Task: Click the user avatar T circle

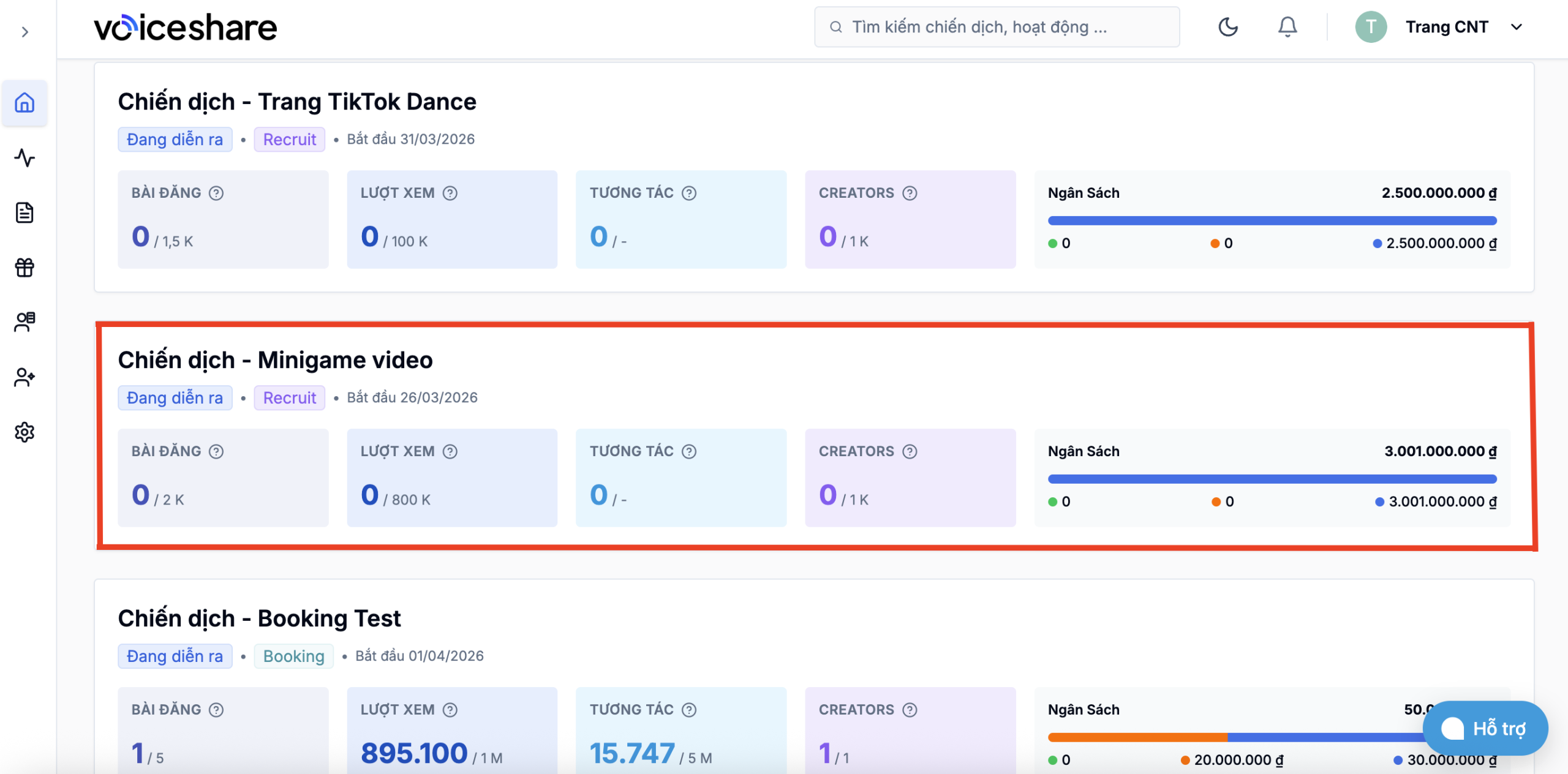Action: coord(1371,27)
